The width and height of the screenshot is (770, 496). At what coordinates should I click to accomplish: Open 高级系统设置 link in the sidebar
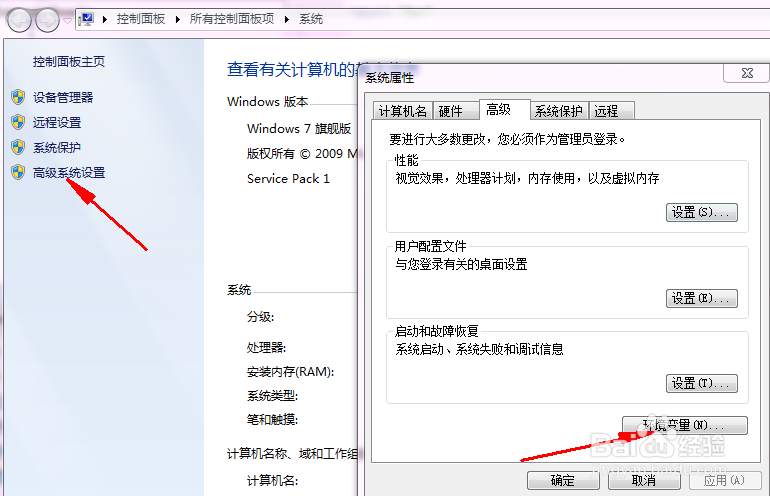pos(69,172)
